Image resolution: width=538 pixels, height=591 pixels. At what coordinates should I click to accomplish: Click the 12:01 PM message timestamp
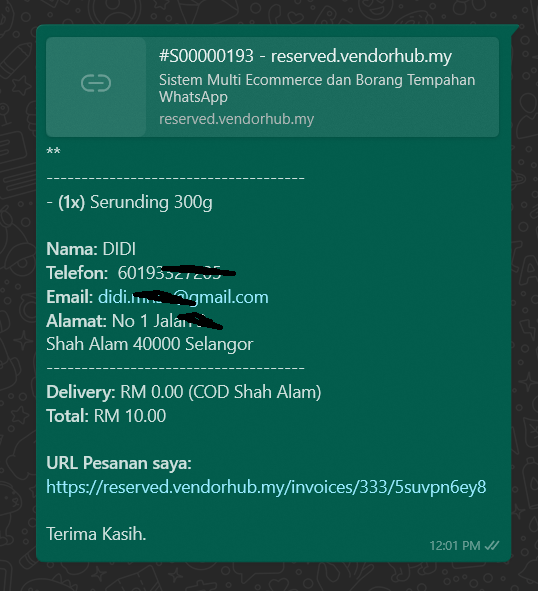[x=455, y=545]
